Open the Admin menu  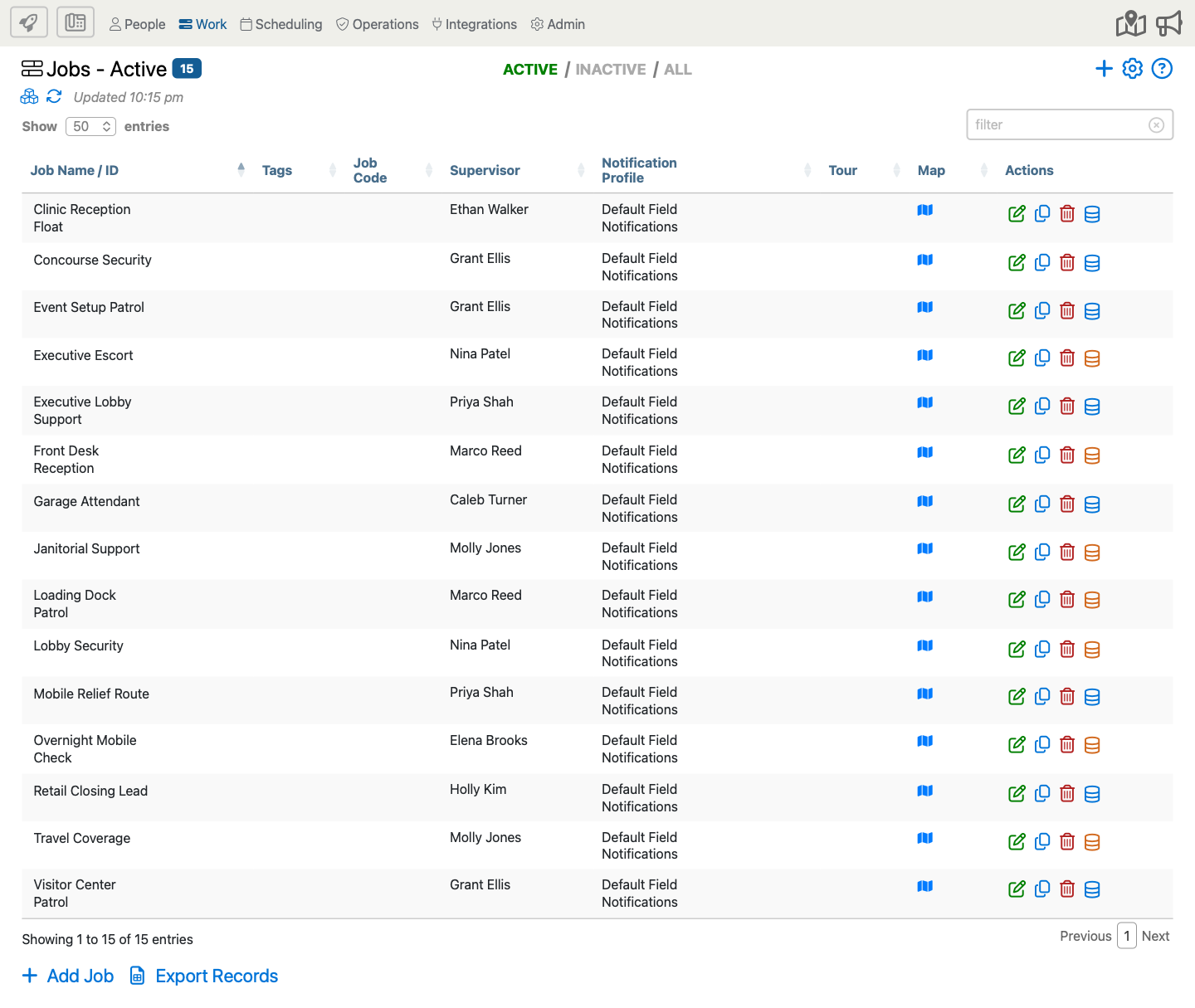[x=558, y=24]
